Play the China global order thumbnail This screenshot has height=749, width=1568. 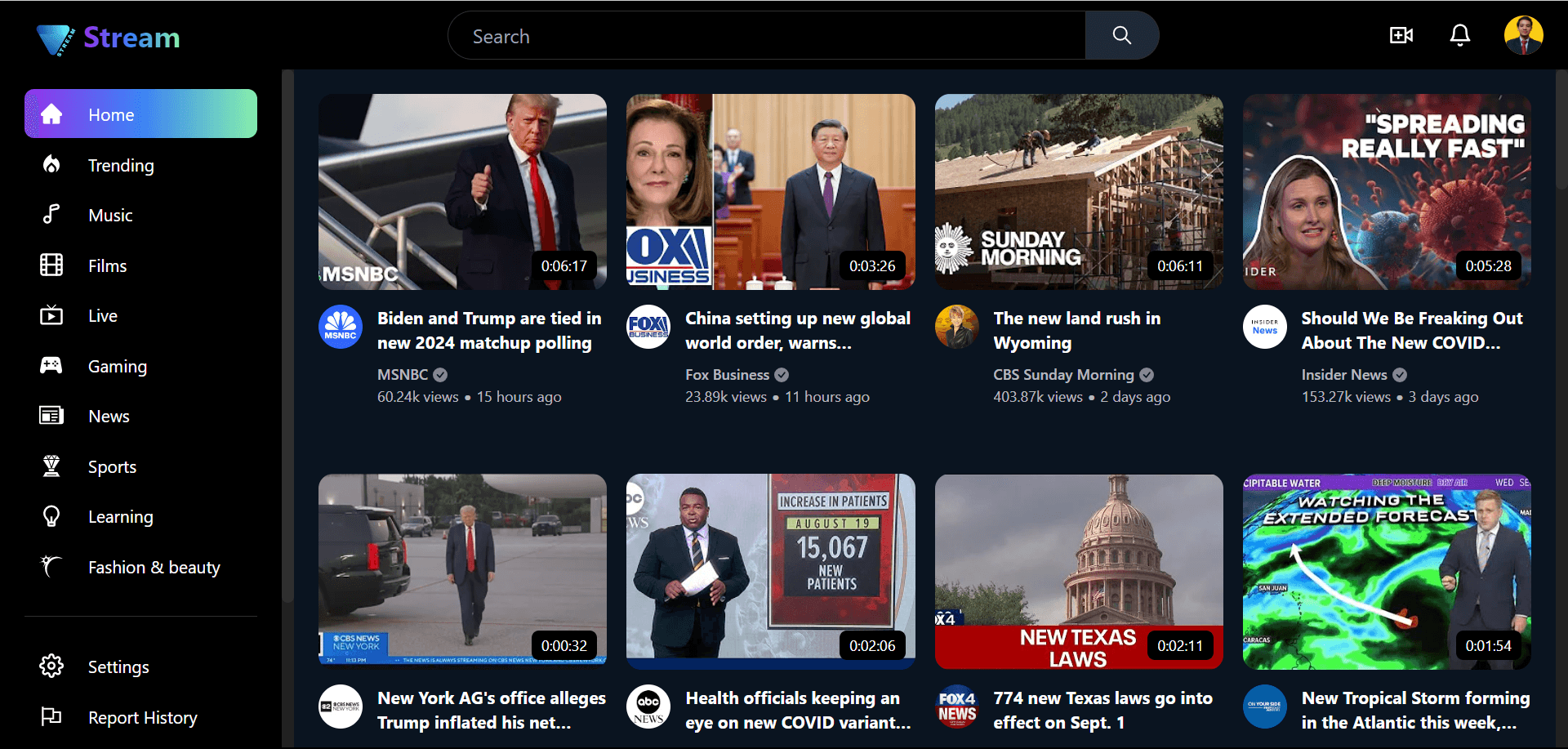click(x=770, y=191)
